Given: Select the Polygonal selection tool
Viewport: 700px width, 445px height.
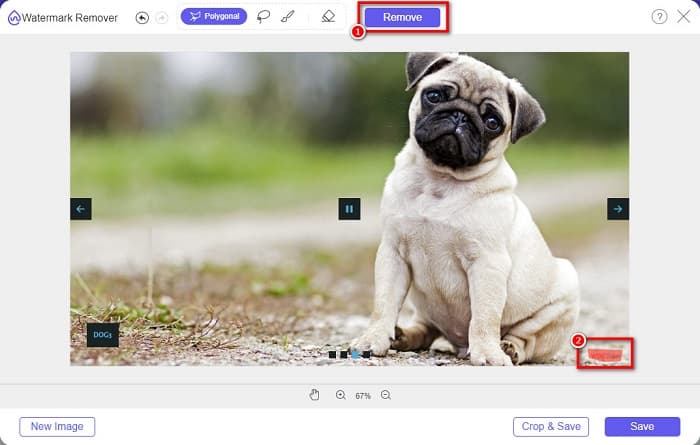Looking at the screenshot, I should (x=214, y=17).
